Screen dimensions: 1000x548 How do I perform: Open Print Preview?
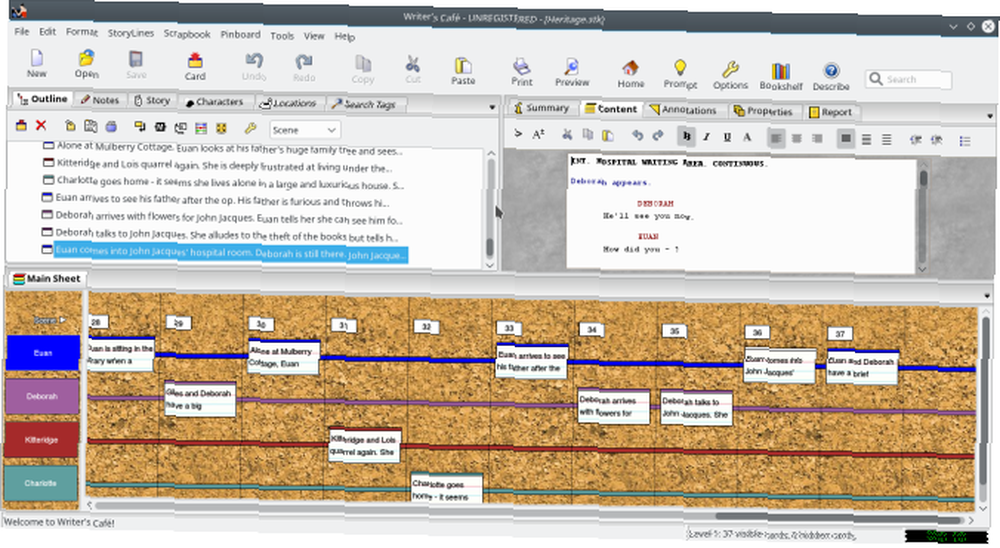(571, 73)
